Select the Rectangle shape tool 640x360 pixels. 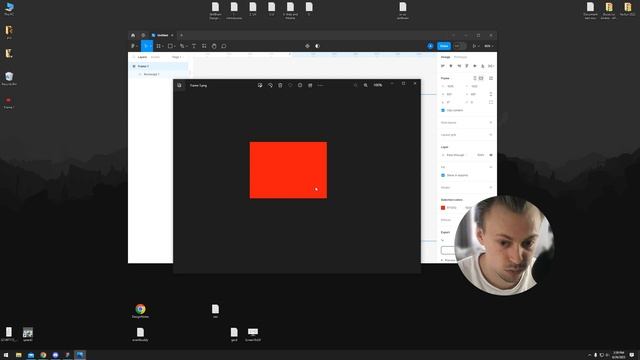point(170,46)
